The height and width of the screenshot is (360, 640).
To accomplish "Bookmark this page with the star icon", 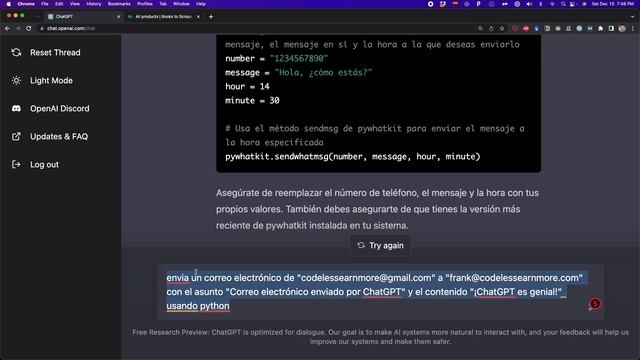I will pyautogui.click(x=502, y=28).
